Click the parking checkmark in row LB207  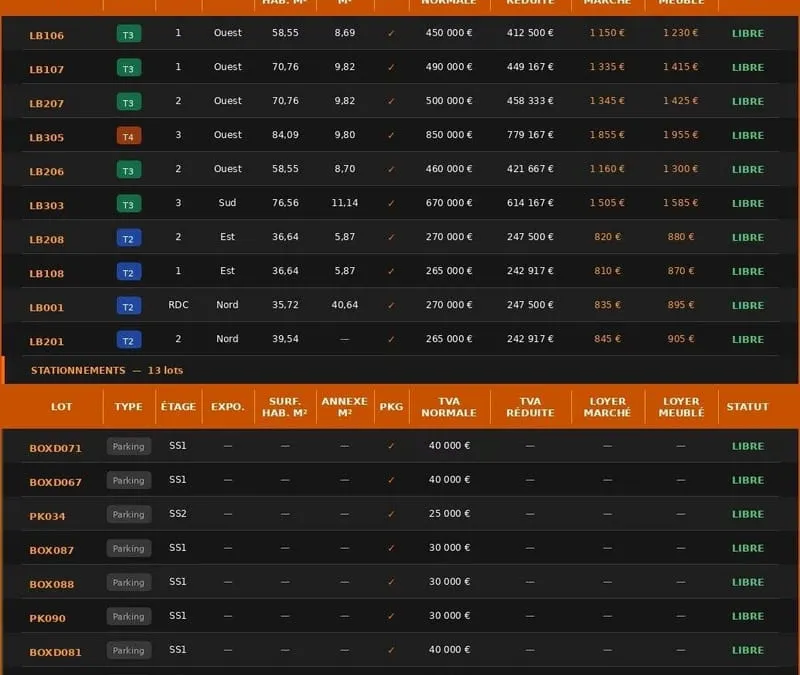391,101
